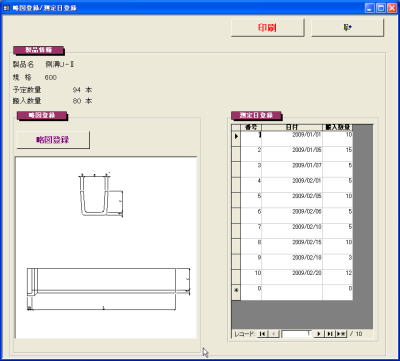Viewport: 400px width, 361px height.
Task: Select the row selector for record 8
Action: [x=236, y=246]
